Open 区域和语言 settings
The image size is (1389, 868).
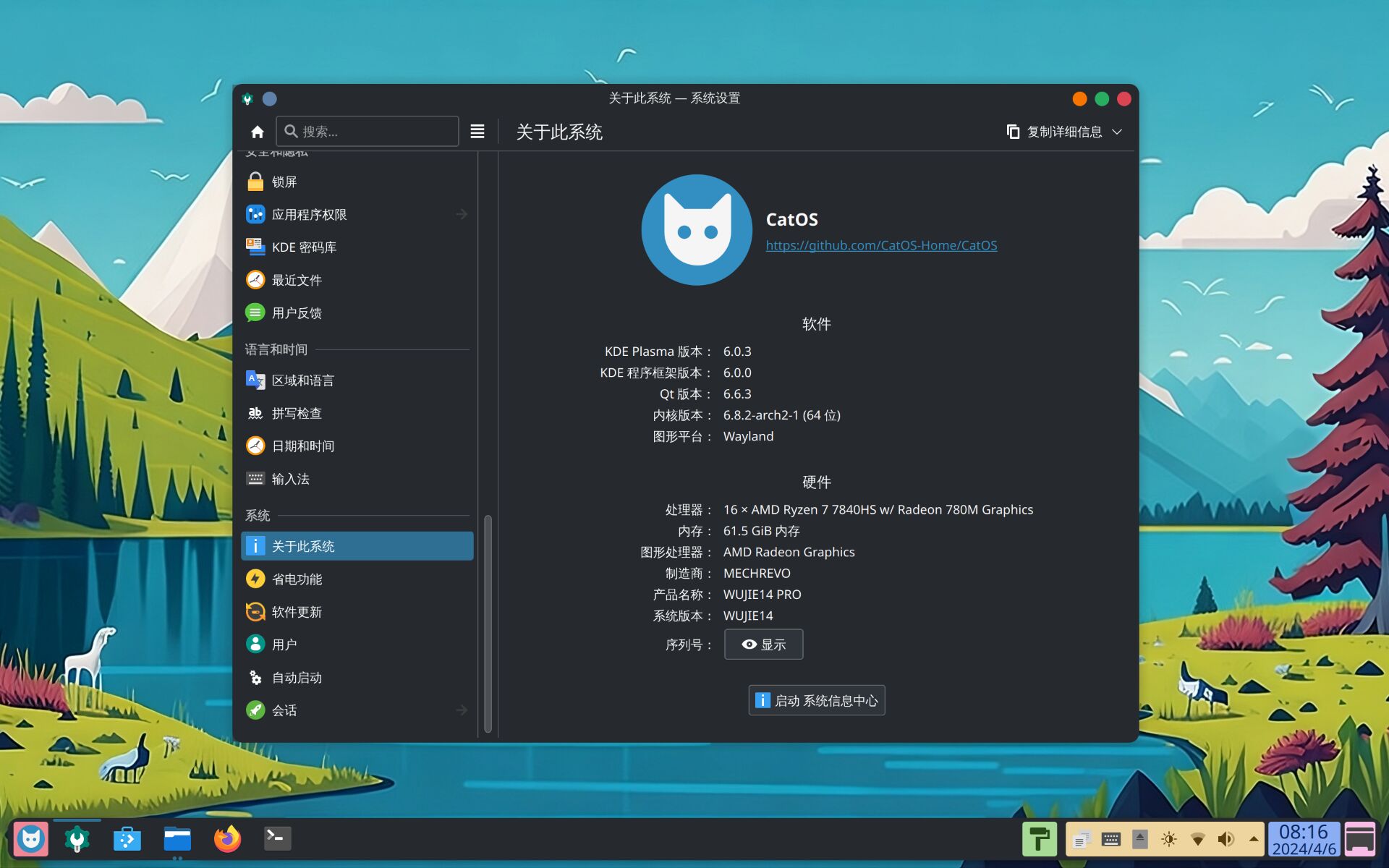click(x=357, y=380)
